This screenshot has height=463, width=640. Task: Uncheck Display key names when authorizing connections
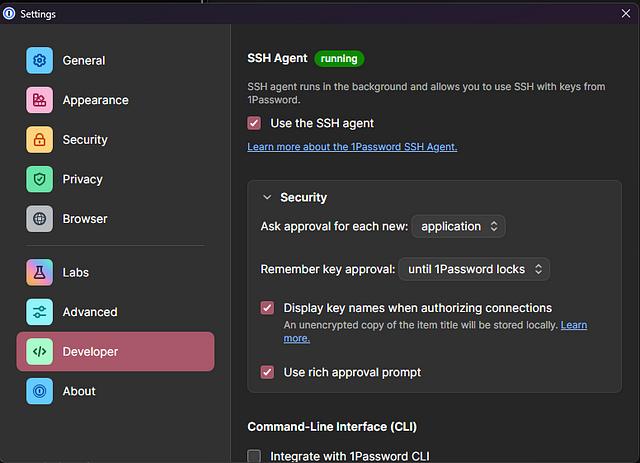point(267,308)
